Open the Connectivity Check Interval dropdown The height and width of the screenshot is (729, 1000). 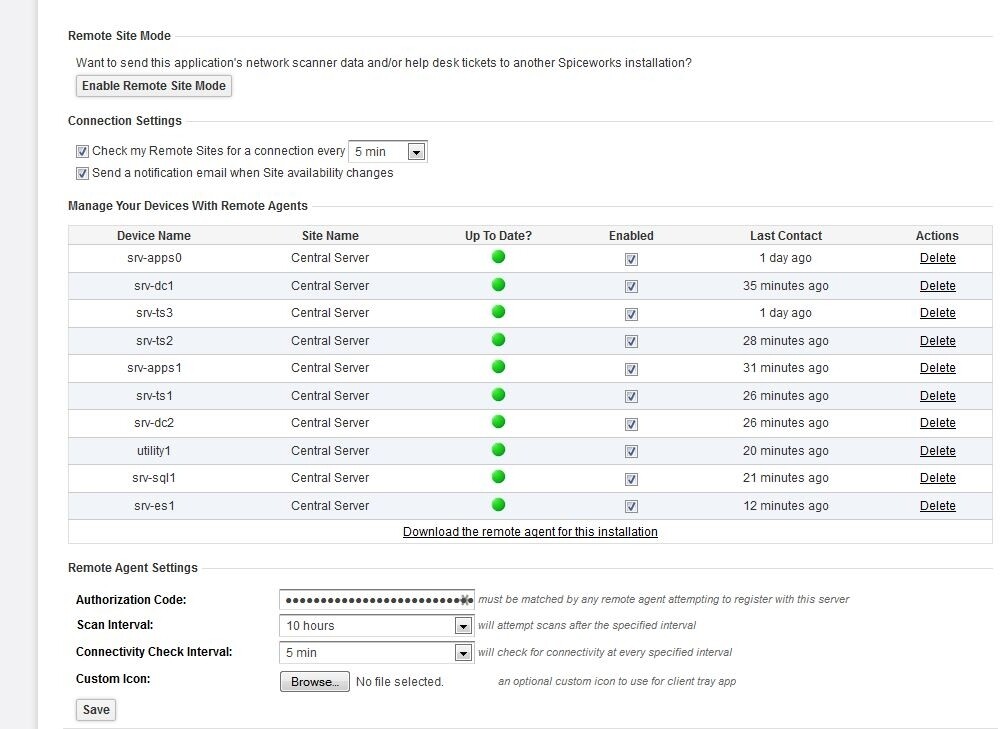[x=461, y=652]
